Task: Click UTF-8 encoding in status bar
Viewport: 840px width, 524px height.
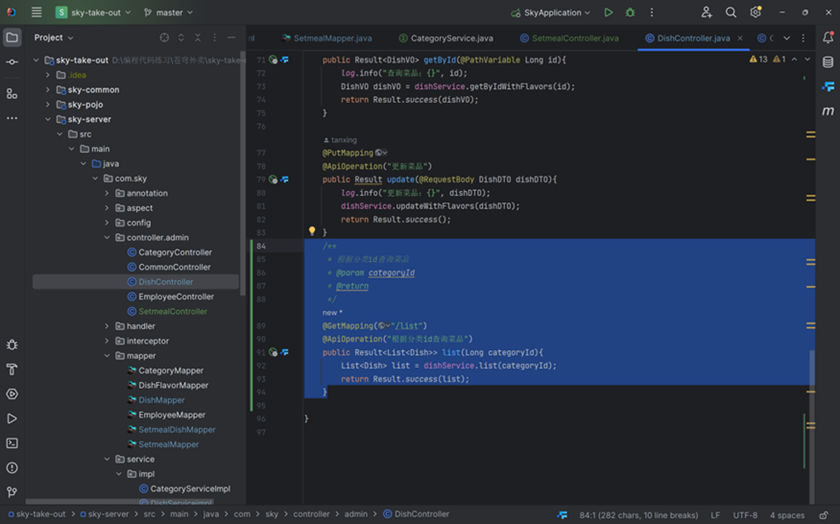Action: [745, 515]
